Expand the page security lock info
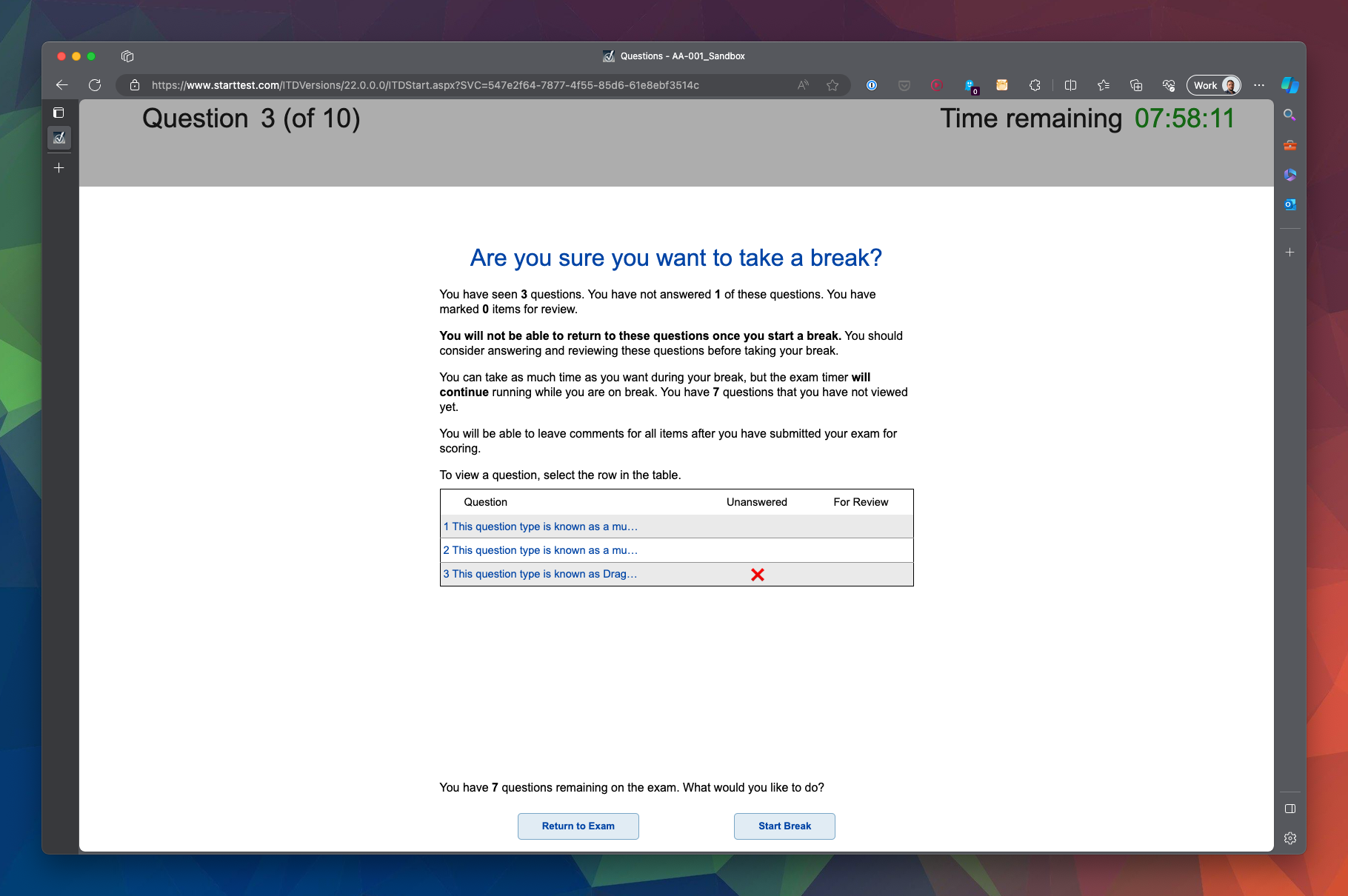This screenshot has width=1348, height=896. tap(135, 85)
